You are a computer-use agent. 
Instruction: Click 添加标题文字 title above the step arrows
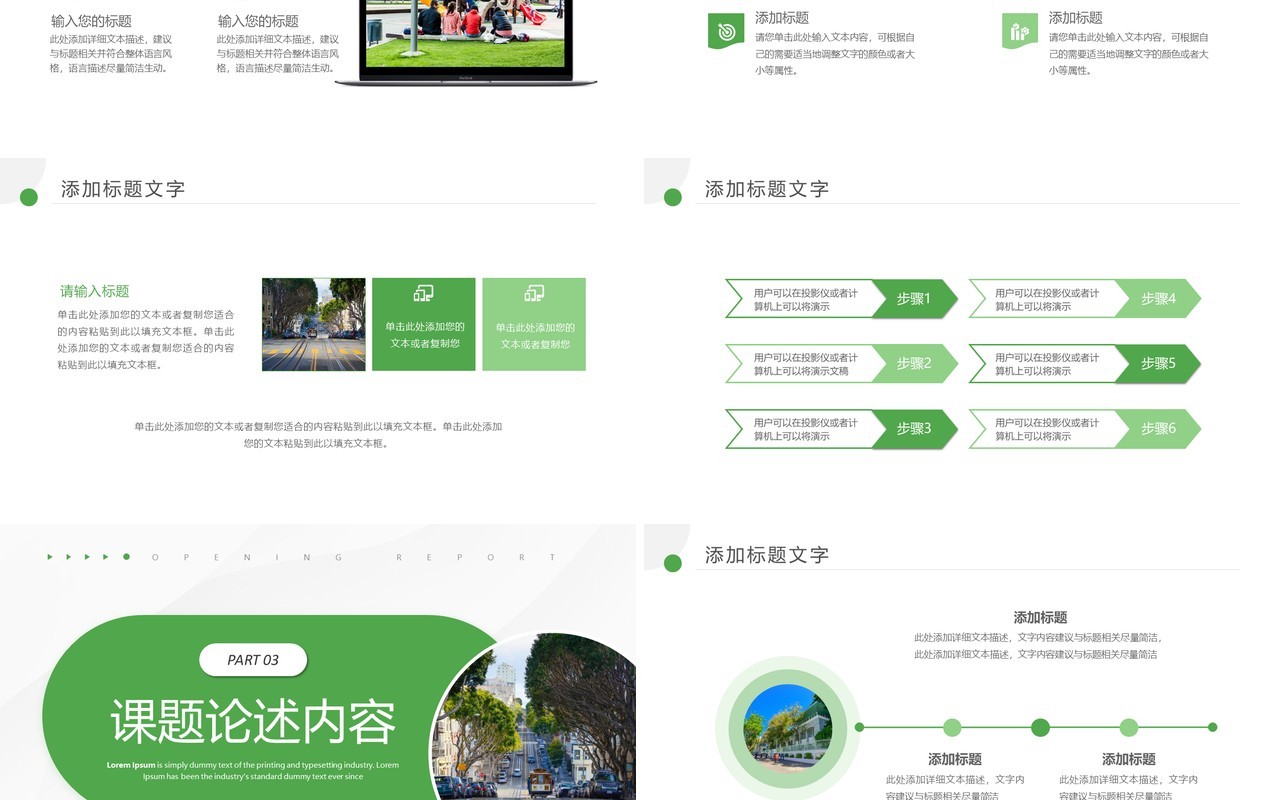[767, 189]
